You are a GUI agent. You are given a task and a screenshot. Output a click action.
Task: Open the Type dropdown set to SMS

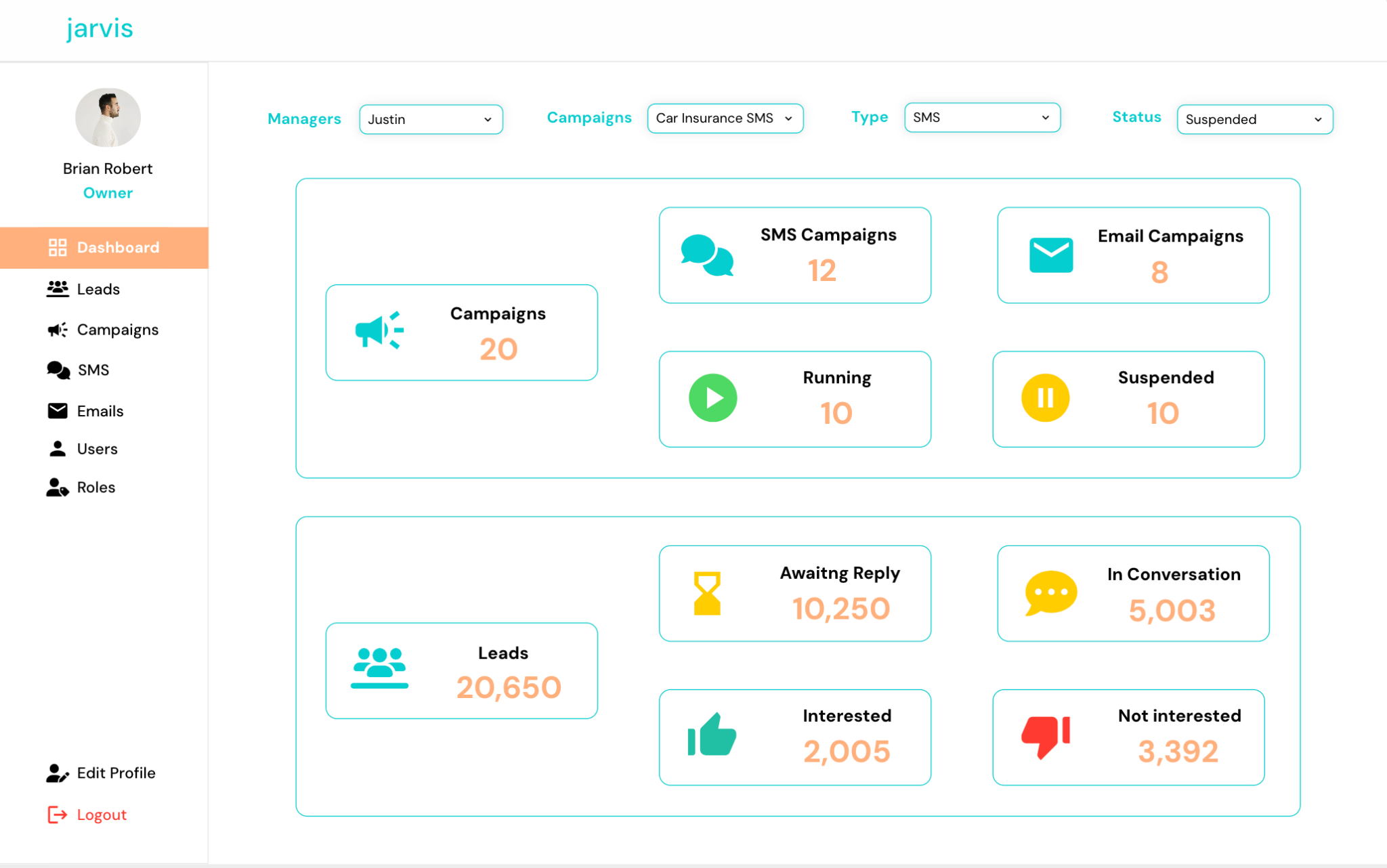point(981,118)
